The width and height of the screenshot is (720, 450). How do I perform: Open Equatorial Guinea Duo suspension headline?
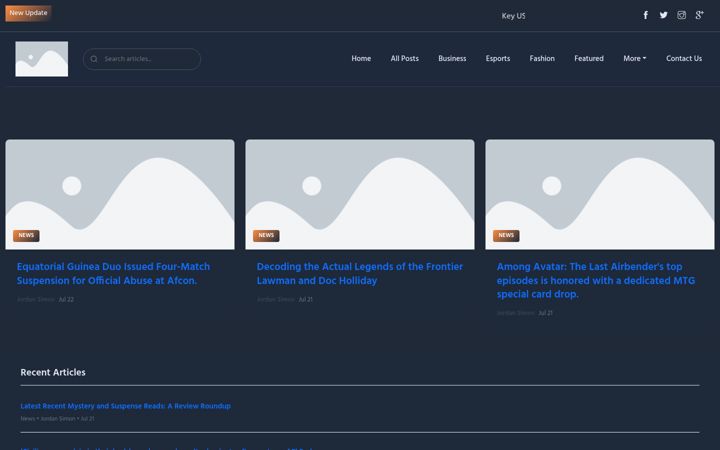[x=113, y=274]
